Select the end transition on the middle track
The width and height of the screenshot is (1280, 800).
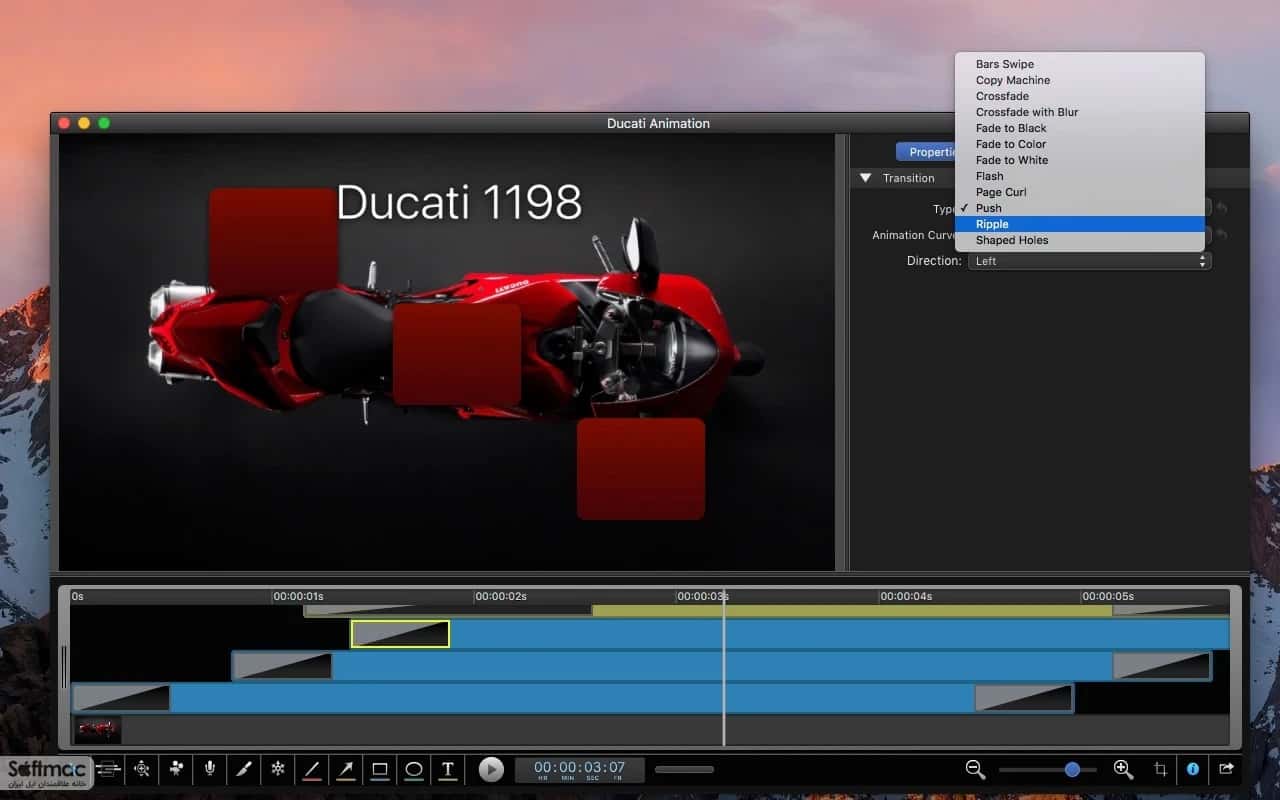pyautogui.click(x=1162, y=666)
